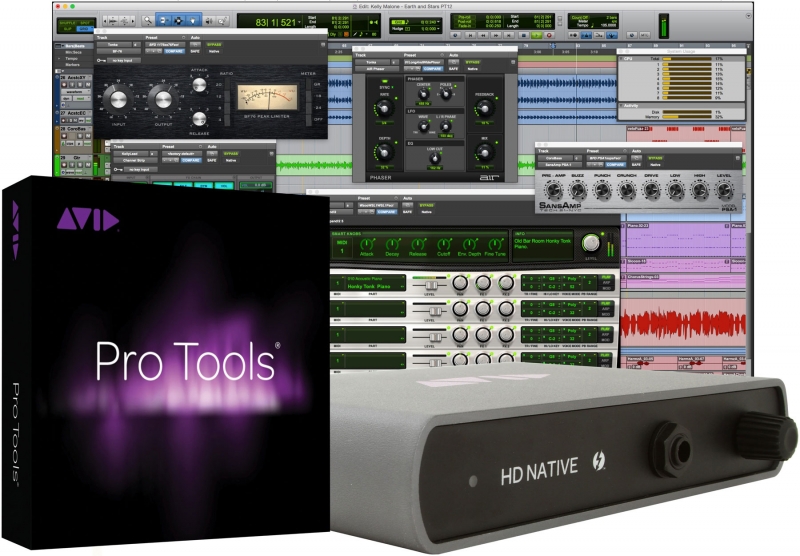Click the BF76 Output knob
Screen dimensions: 800x556
coord(163,99)
